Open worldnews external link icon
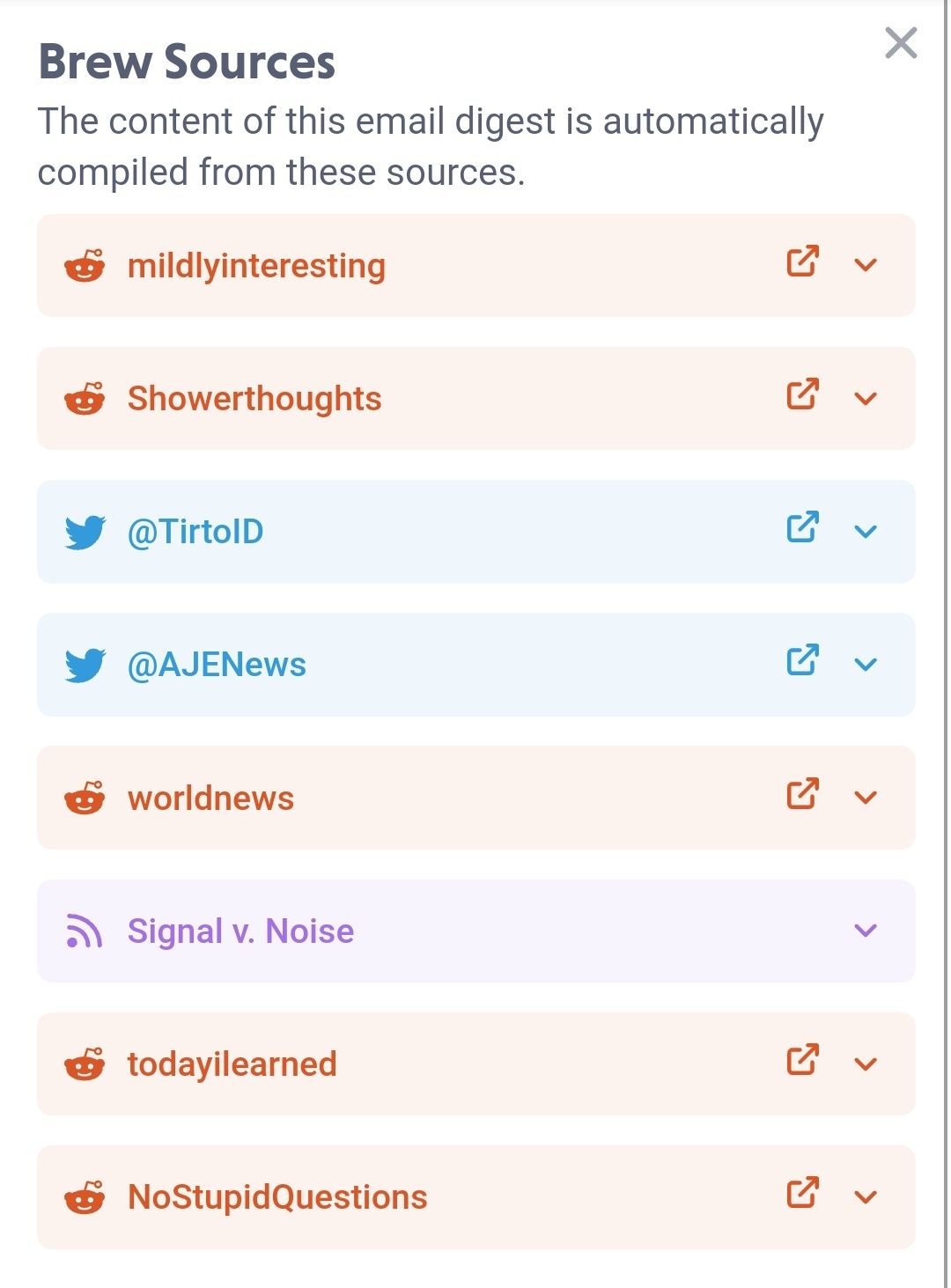Image resolution: width=951 pixels, height=1288 pixels. click(x=802, y=794)
